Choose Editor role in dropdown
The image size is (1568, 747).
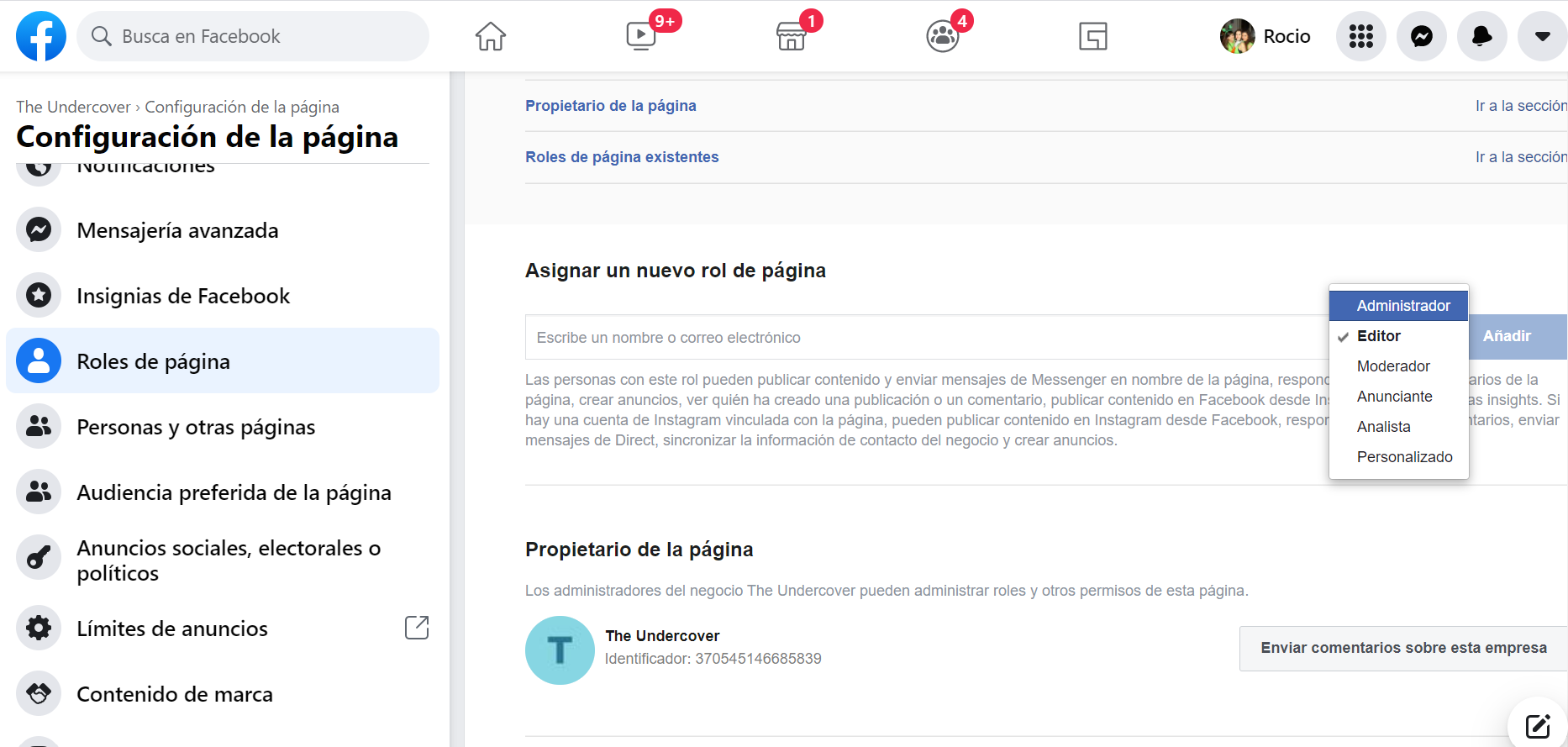(1399, 335)
